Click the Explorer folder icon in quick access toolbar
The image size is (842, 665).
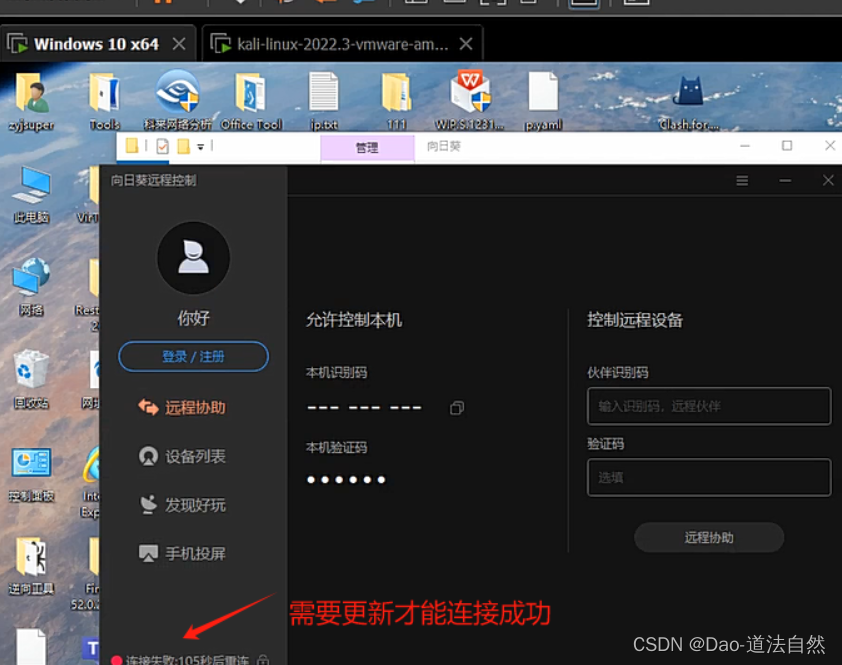(132, 146)
